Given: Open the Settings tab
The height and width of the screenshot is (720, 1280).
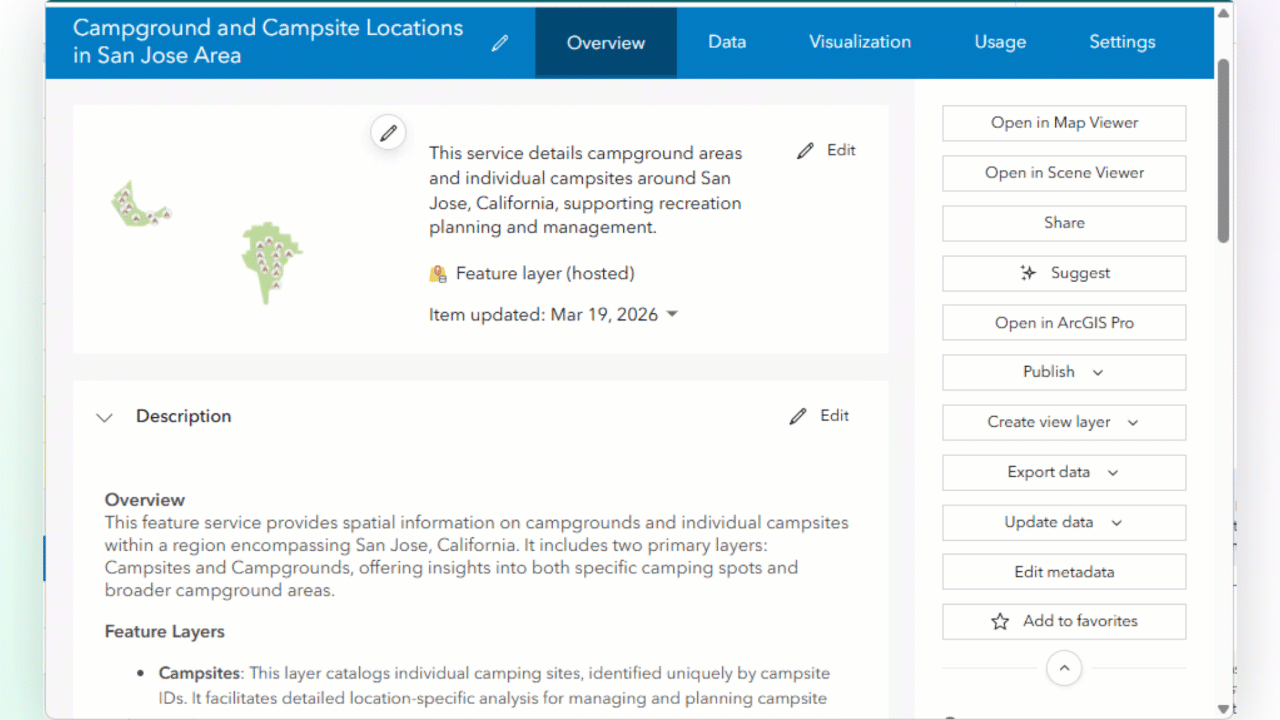Looking at the screenshot, I should (x=1122, y=42).
